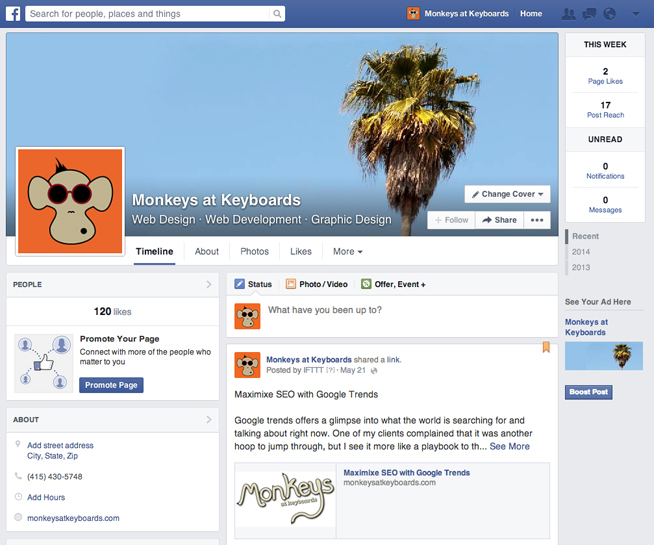Open account menu dropdown arrow in top bar

[636, 14]
